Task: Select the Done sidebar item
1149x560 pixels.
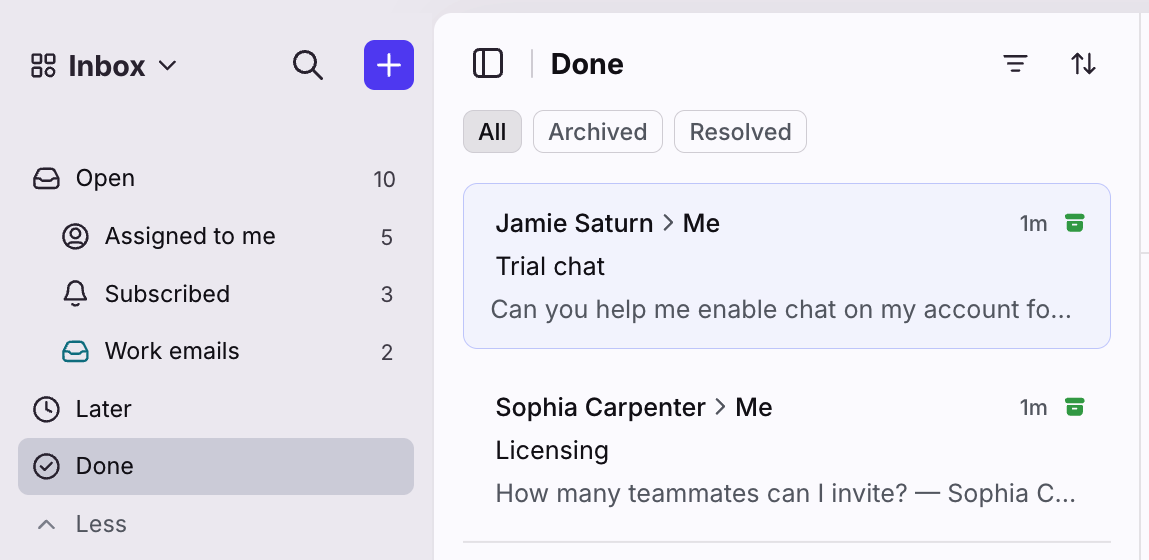Action: pyautogui.click(x=215, y=466)
